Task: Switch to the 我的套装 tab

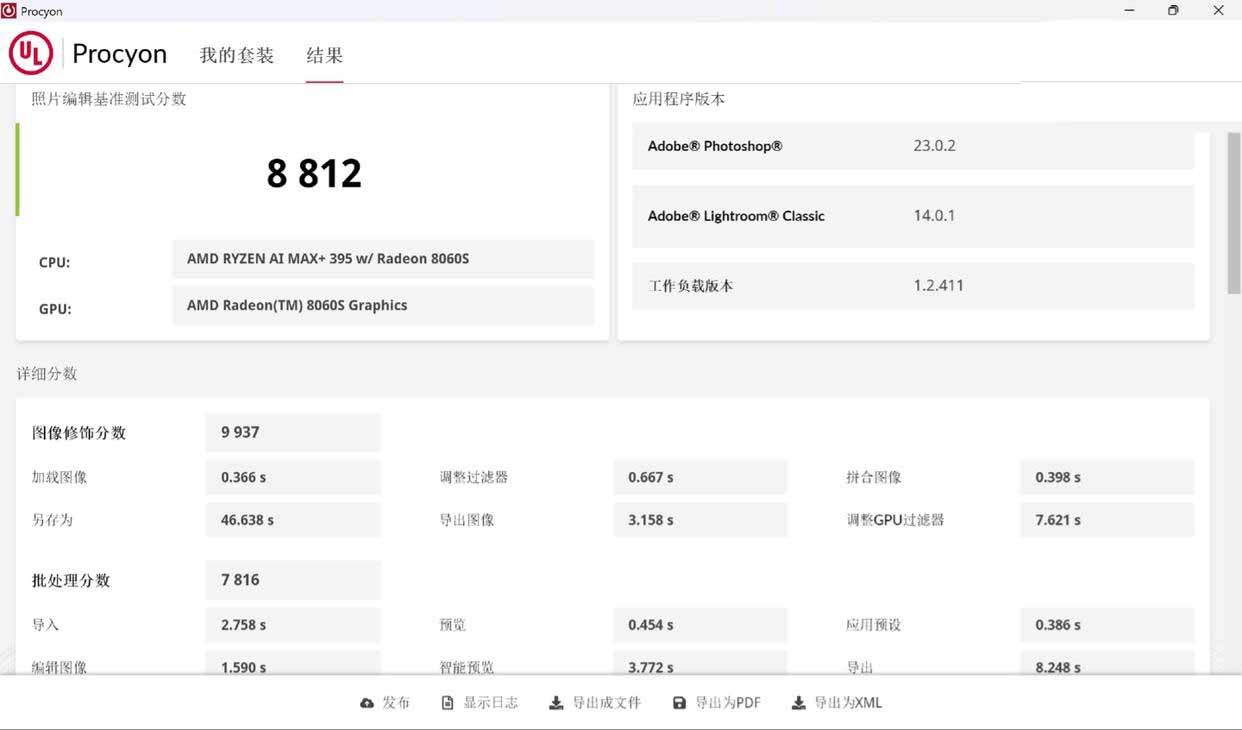Action: 237,55
